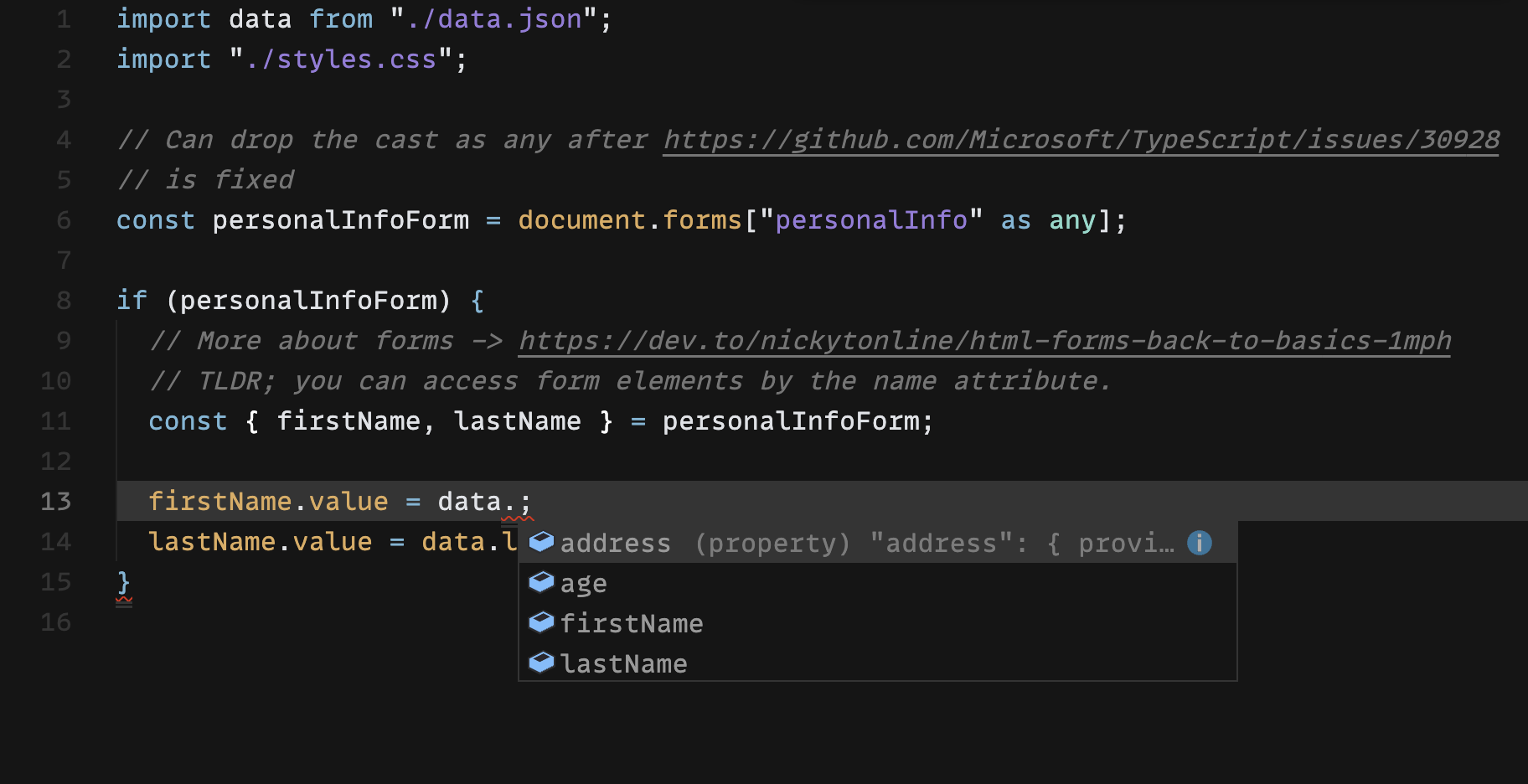Expand the address property detail via the info icon
The width and height of the screenshot is (1528, 784).
click(x=1200, y=543)
